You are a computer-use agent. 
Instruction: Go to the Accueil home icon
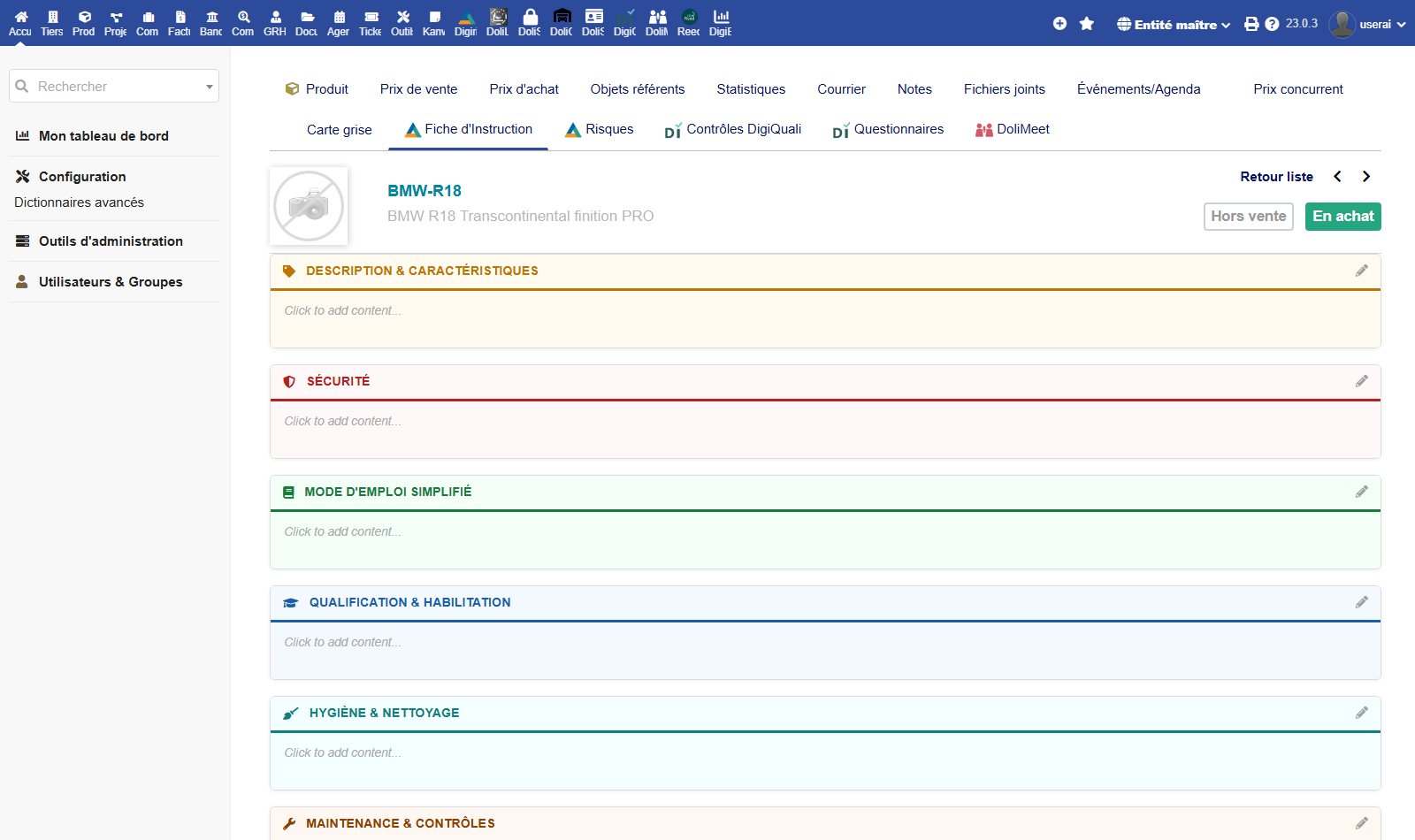click(20, 24)
